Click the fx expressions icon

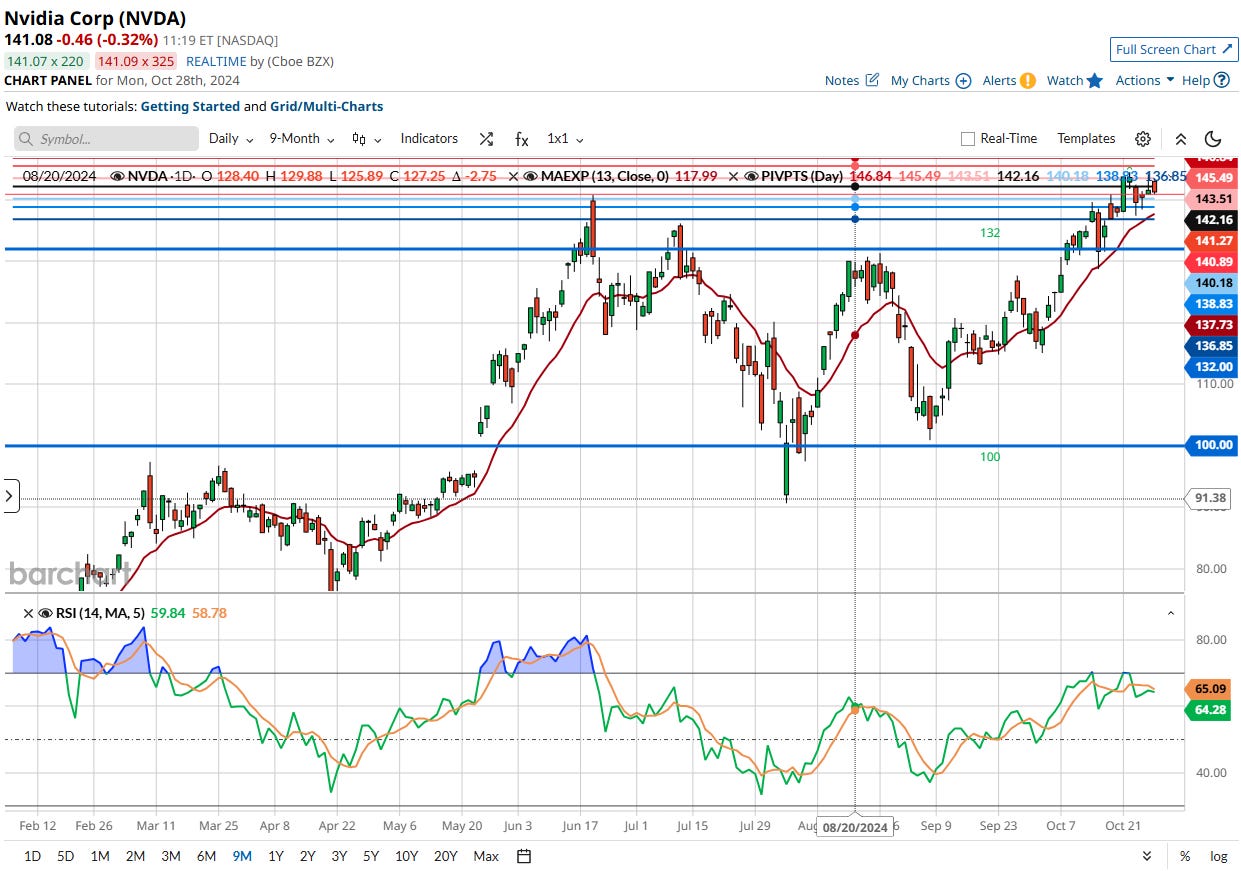point(521,139)
